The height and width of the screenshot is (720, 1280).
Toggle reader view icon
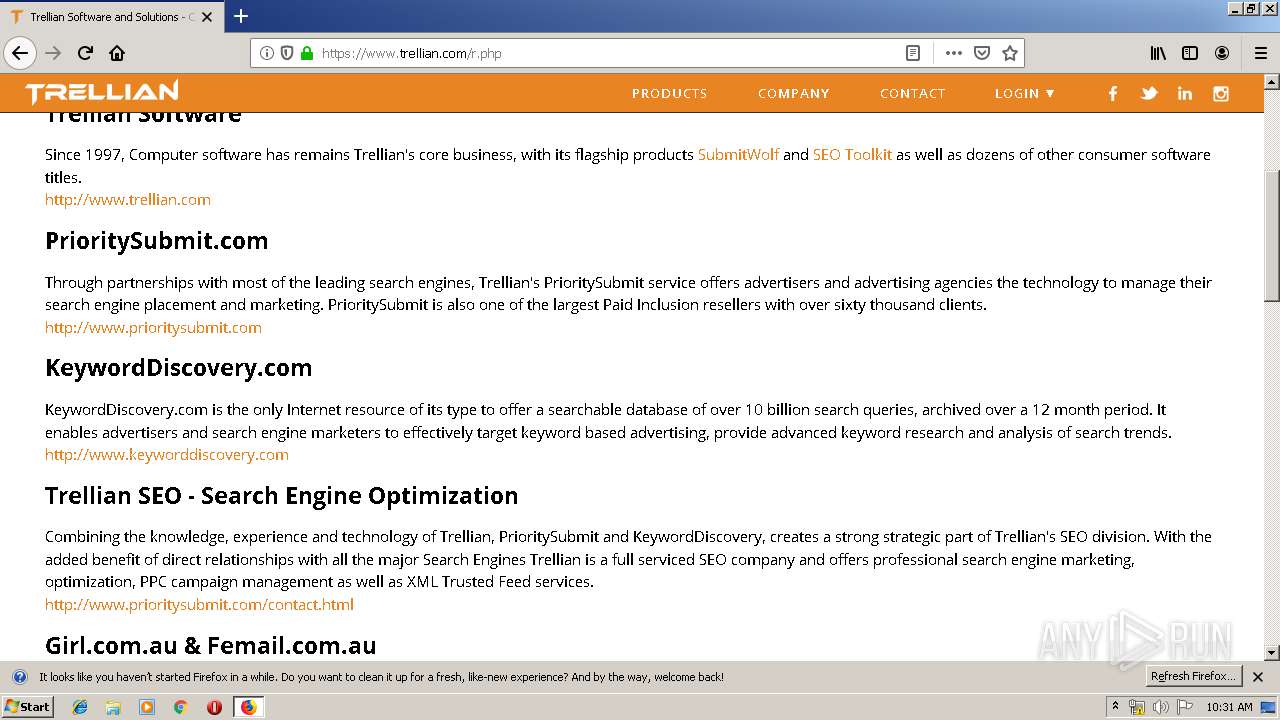913,53
